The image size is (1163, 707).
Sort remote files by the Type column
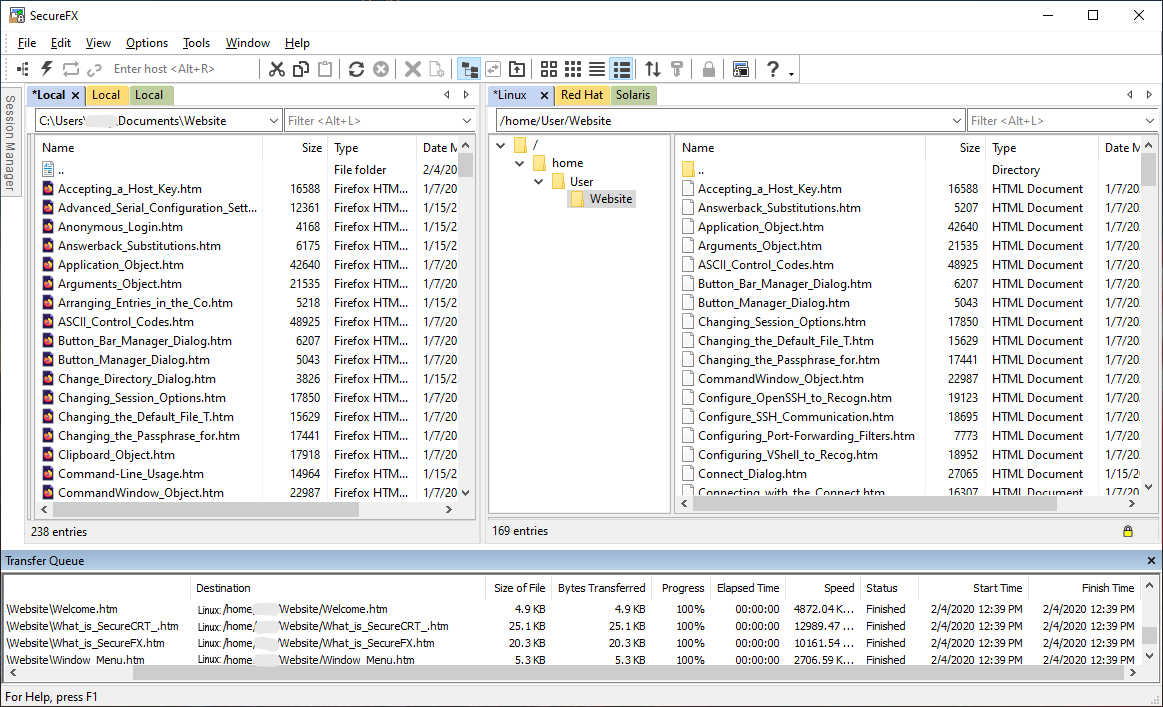(x=1041, y=148)
